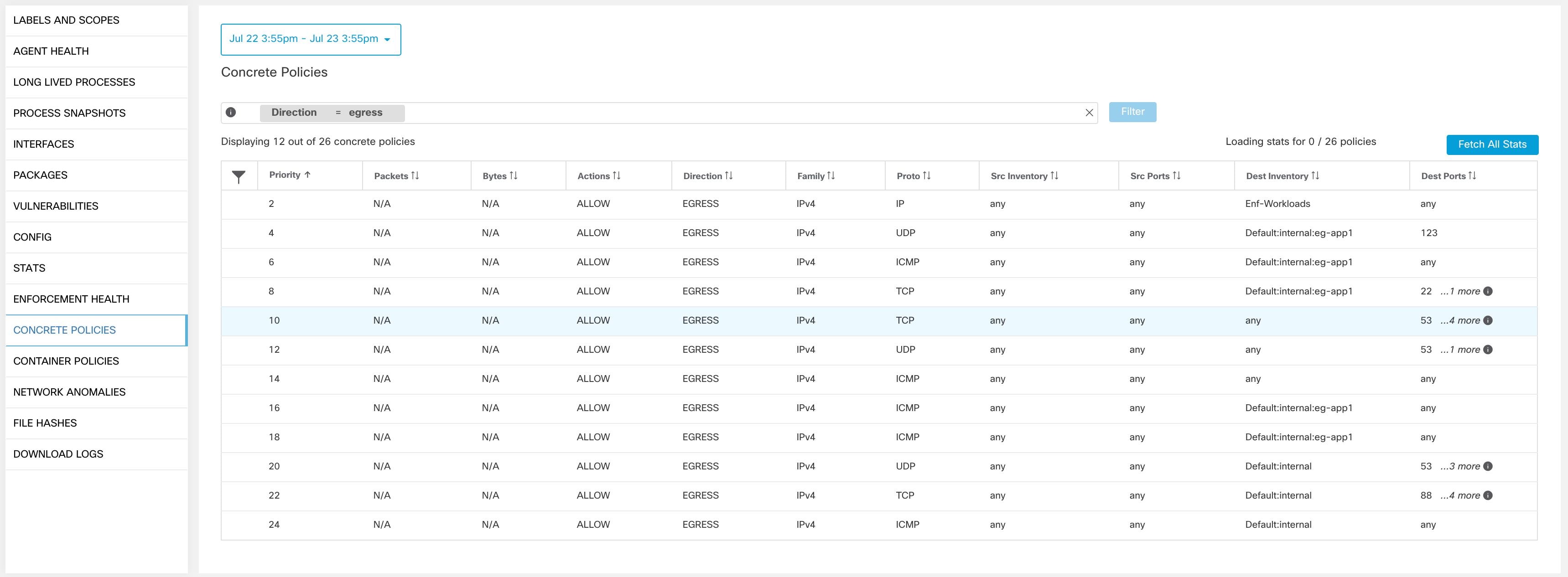This screenshot has width=1568, height=577.
Task: Clear the Direction egress filter with the X icon
Action: tap(1089, 112)
